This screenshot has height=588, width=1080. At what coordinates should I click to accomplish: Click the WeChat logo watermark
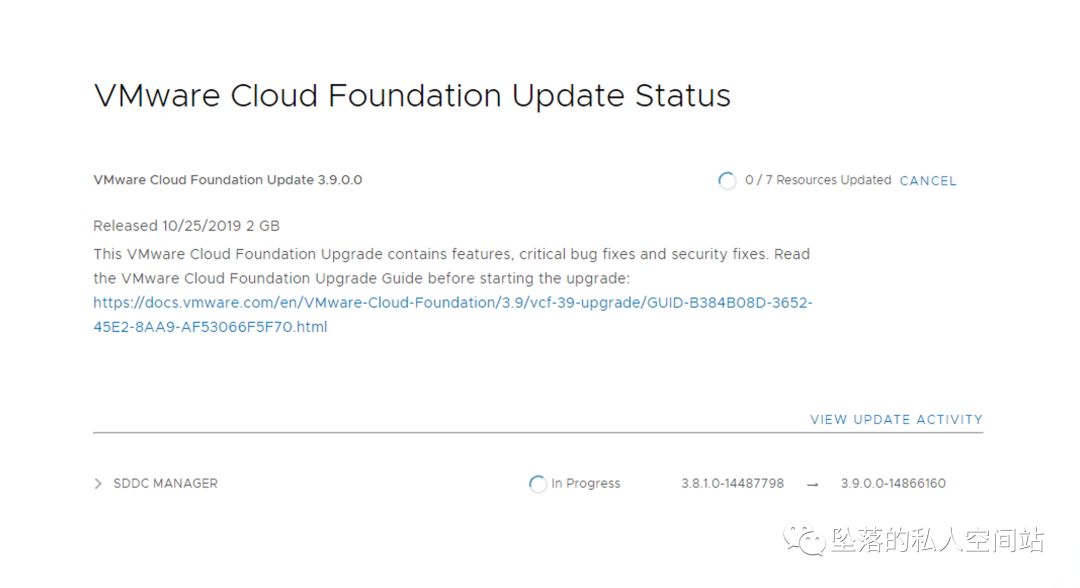[x=805, y=541]
